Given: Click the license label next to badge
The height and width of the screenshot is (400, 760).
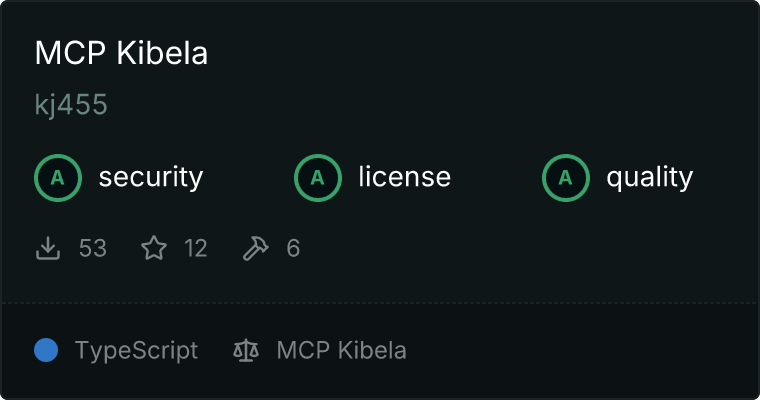Looking at the screenshot, I should [404, 178].
